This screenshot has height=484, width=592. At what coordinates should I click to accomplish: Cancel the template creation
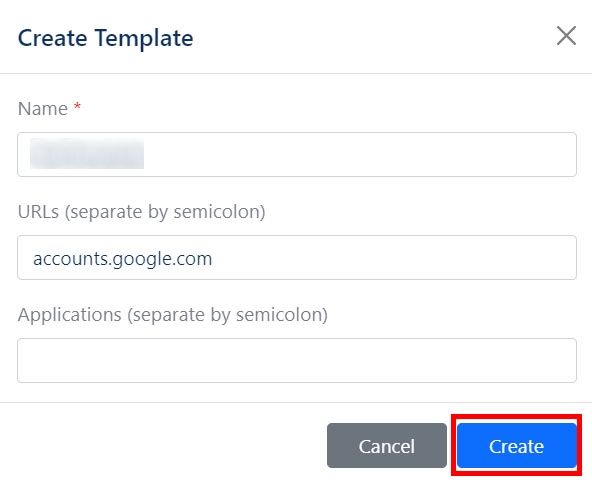click(387, 445)
